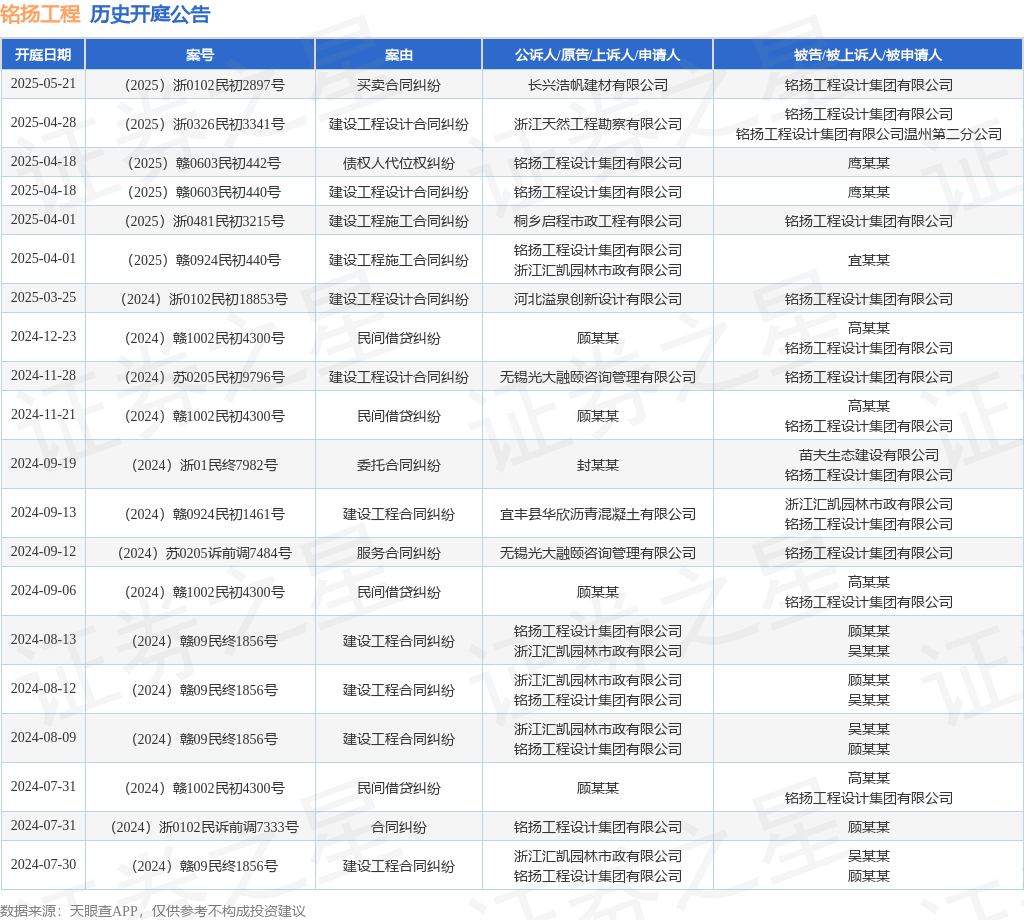Click date cell 2024-12-23

(43, 337)
